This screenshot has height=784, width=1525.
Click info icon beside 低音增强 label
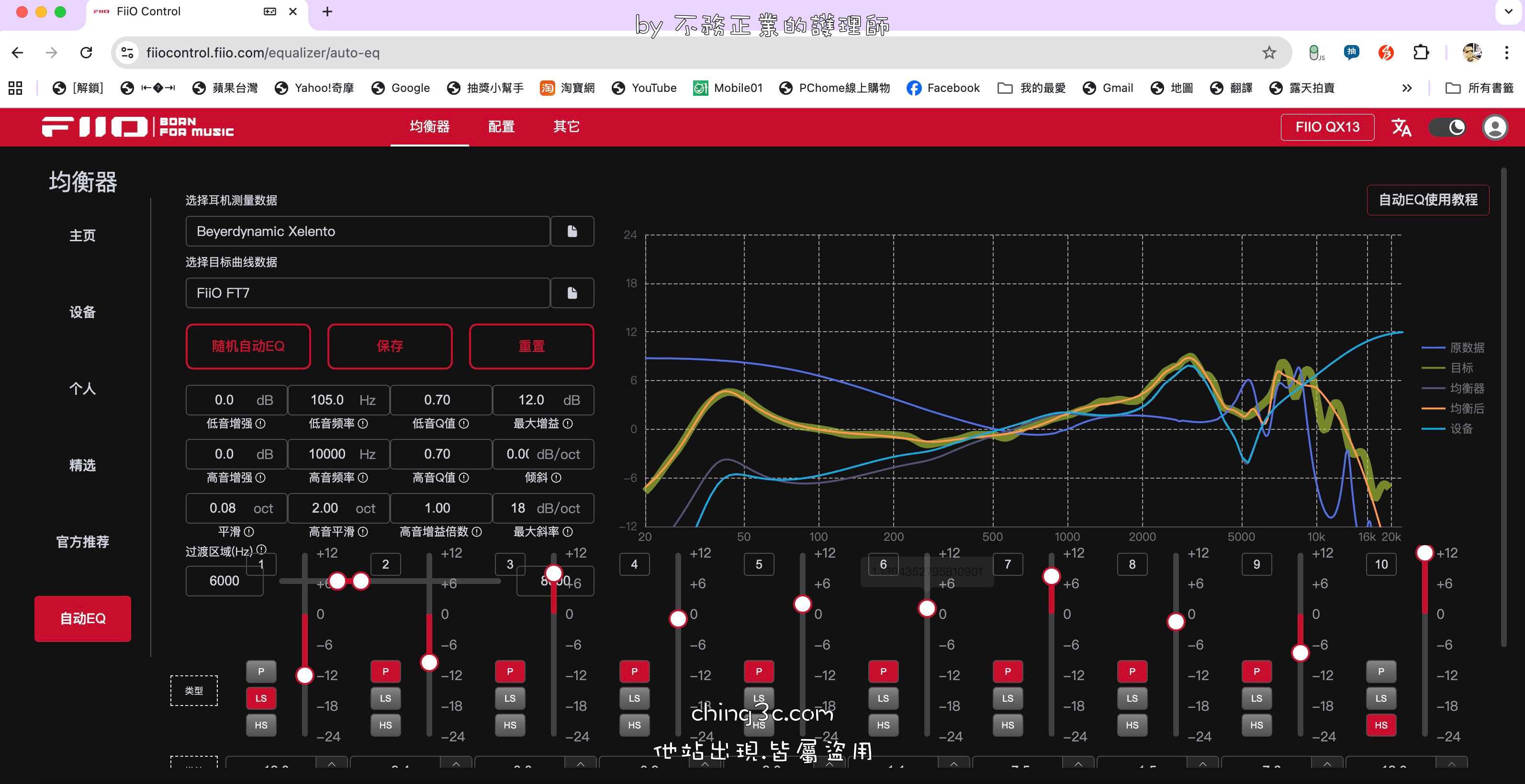pos(260,424)
